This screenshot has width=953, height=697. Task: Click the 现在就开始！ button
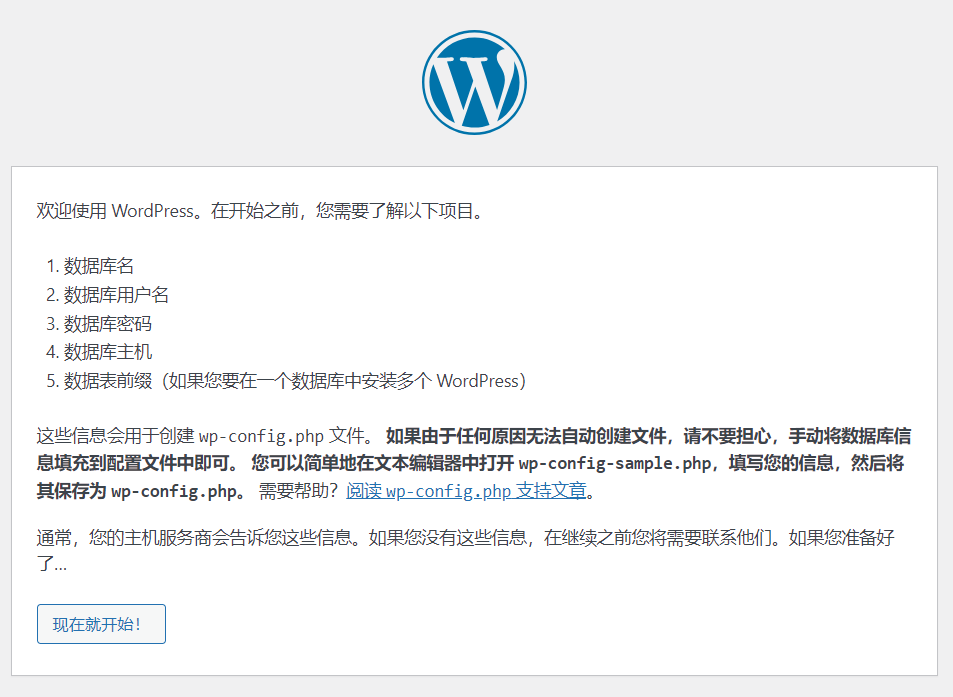pos(101,623)
